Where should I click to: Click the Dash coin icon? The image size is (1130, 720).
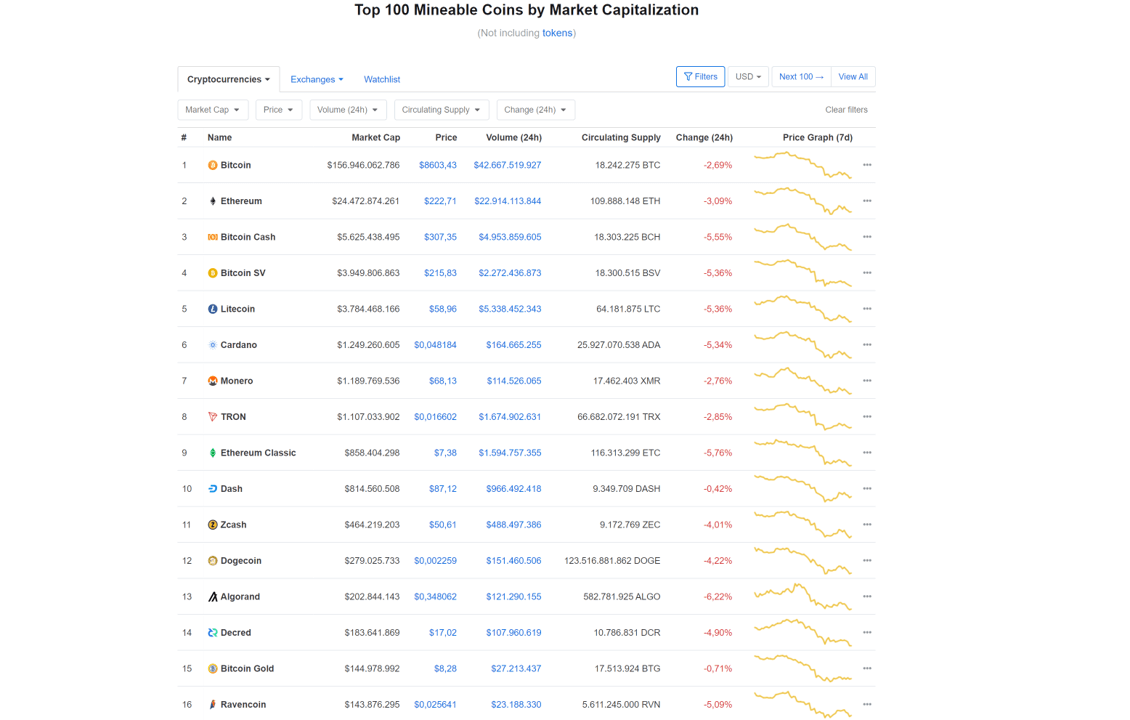pyautogui.click(x=213, y=489)
